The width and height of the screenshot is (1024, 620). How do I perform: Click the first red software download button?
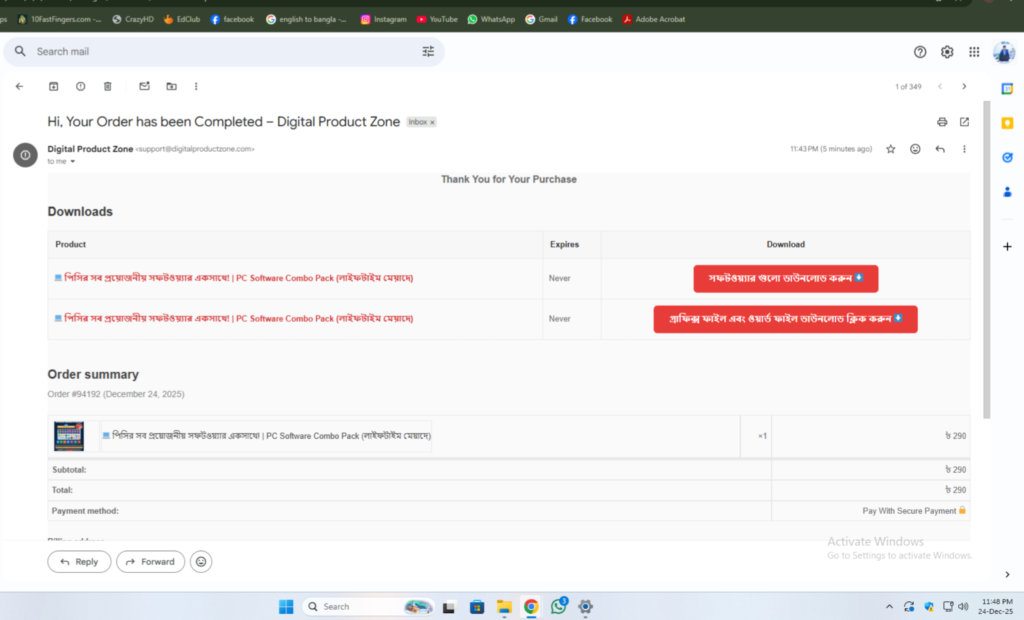[x=785, y=279]
